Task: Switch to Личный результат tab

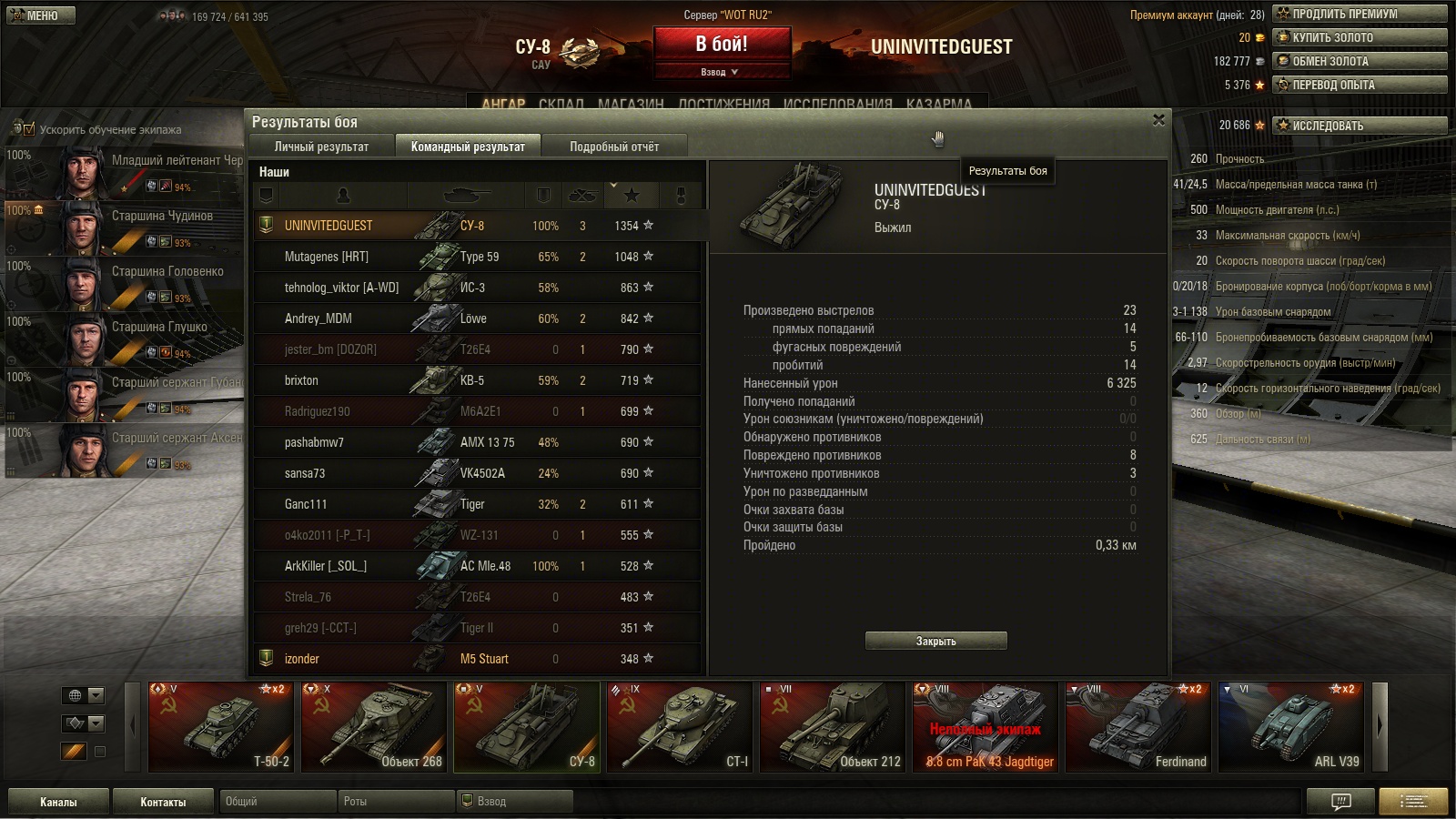Action: pos(321,146)
